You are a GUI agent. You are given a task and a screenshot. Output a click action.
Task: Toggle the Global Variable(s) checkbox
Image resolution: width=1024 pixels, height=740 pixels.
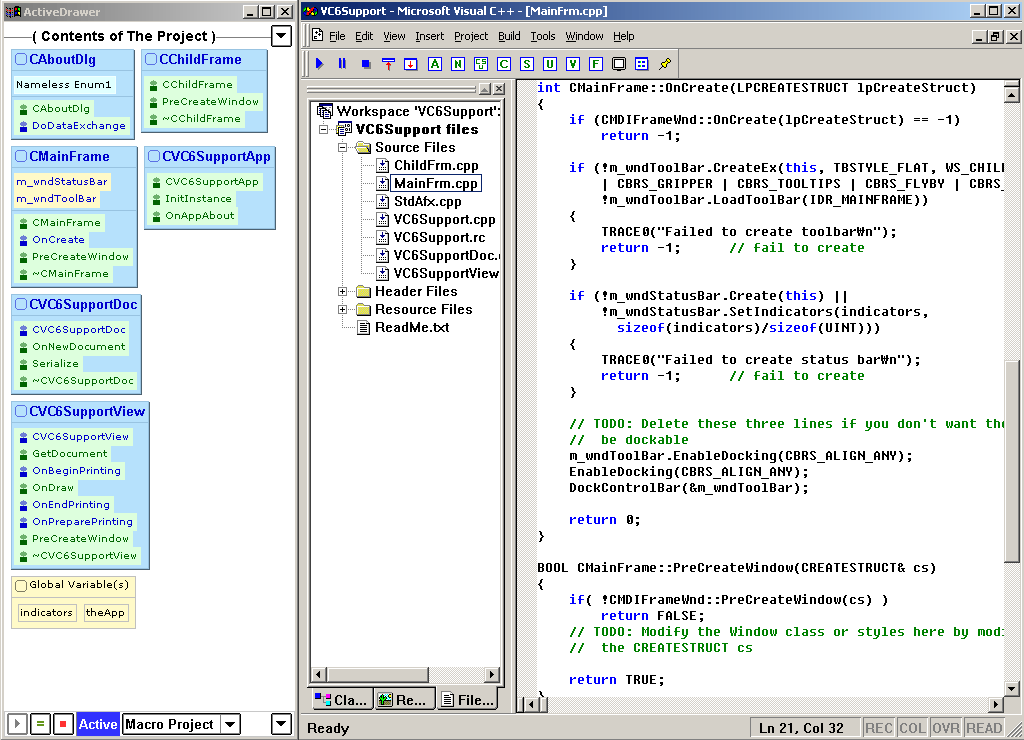[21, 585]
